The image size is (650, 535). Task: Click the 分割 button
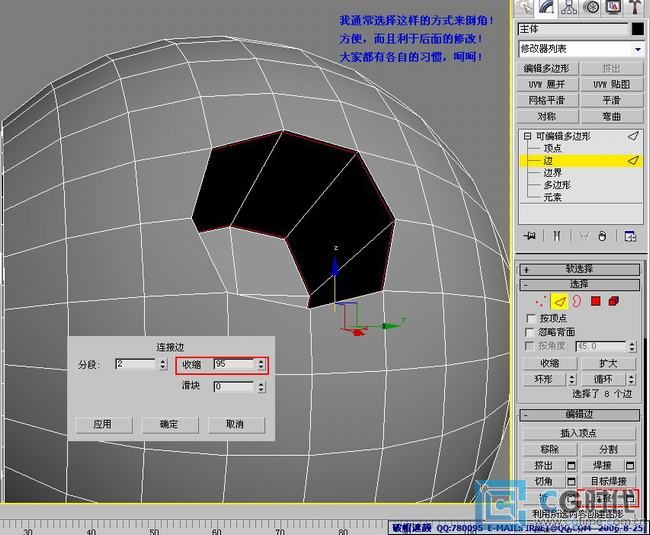(609, 450)
